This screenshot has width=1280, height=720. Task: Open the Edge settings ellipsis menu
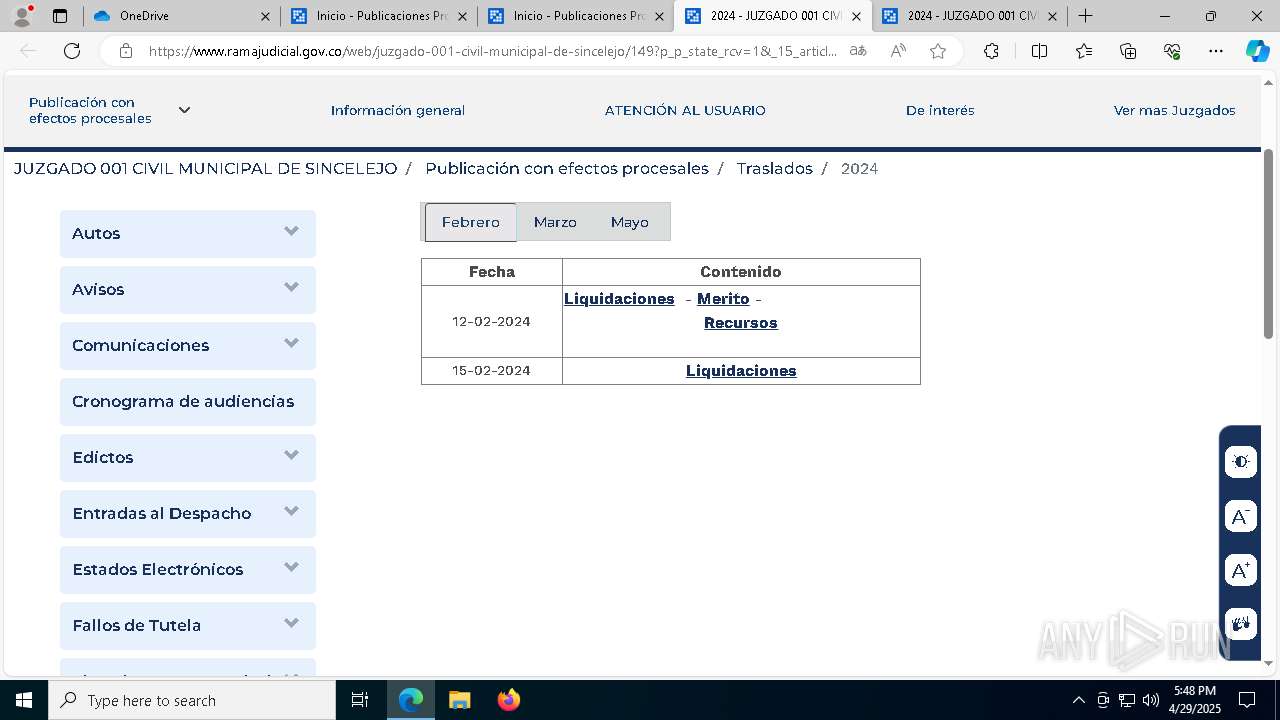coord(1216,51)
